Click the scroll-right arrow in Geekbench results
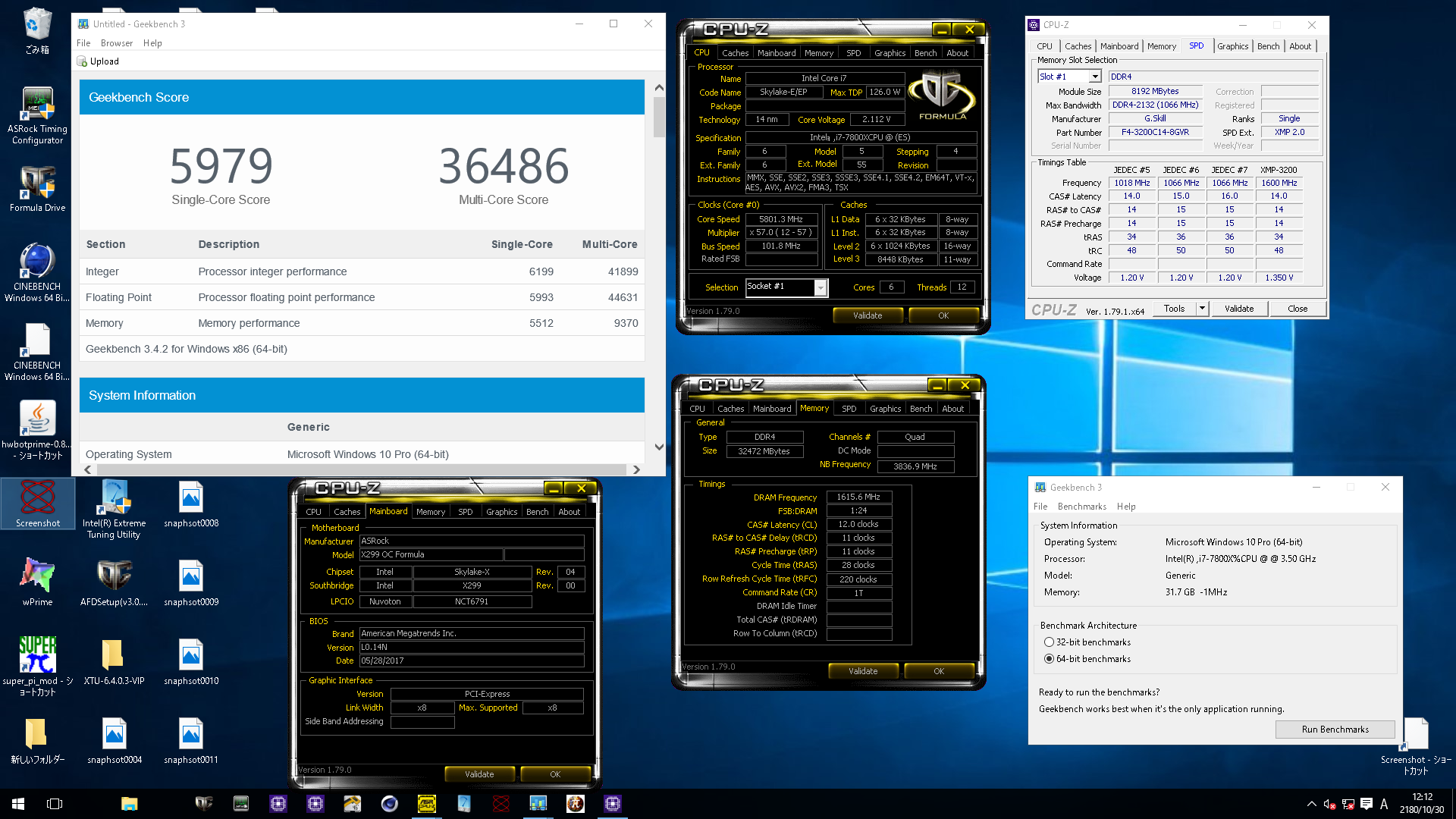1456x819 pixels. (x=636, y=469)
